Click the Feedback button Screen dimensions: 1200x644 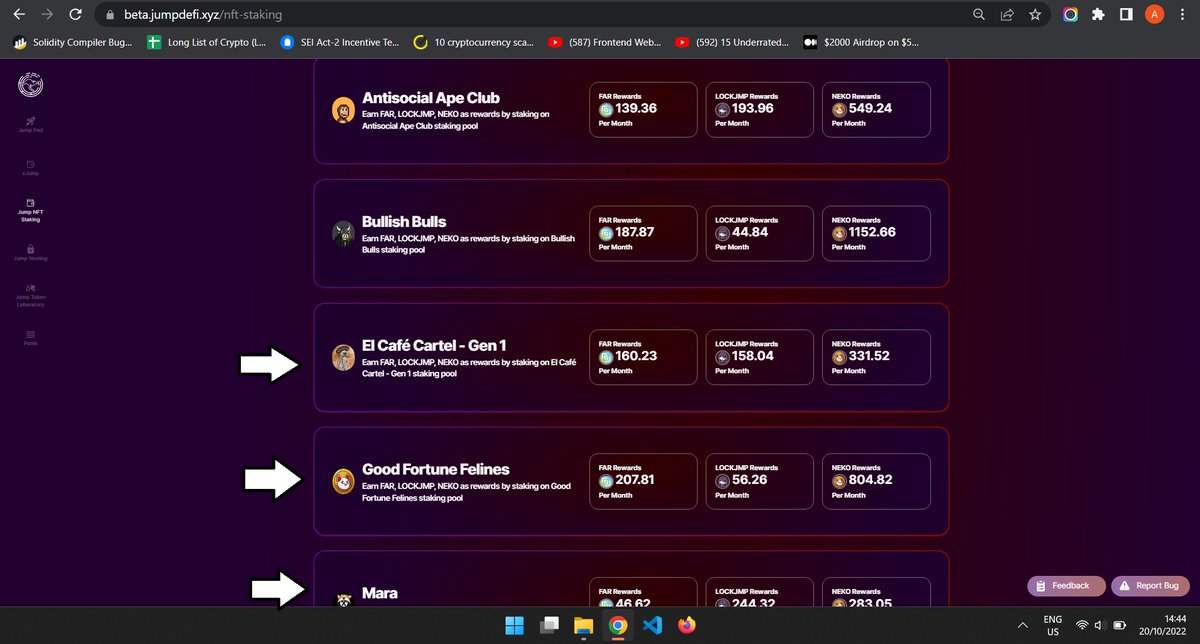click(x=1064, y=585)
